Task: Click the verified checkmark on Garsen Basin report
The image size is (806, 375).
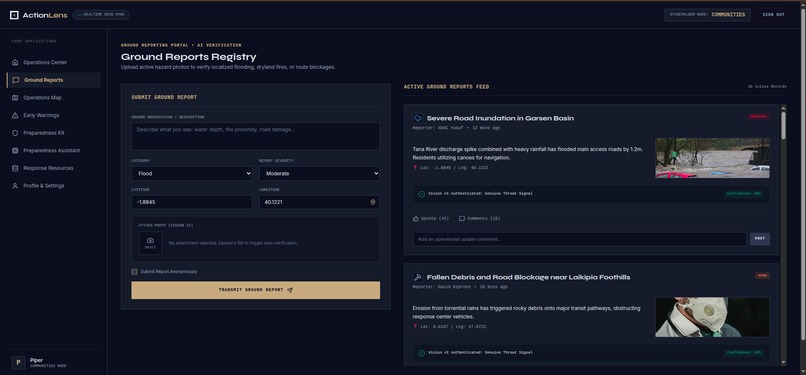Action: (x=422, y=194)
